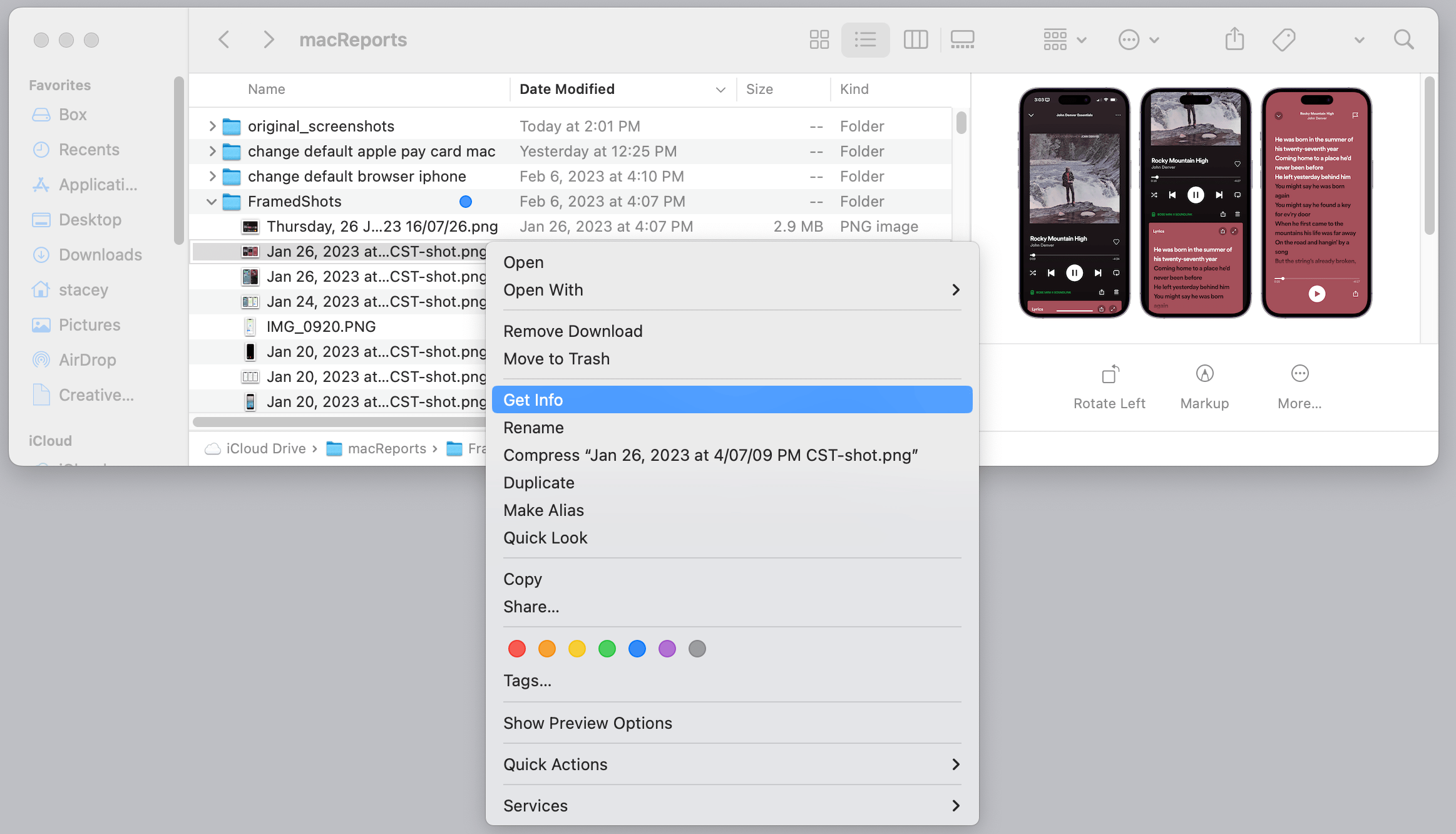Viewport: 1456px width, 834px height.
Task: Sort by the Size column header
Action: 784,90
